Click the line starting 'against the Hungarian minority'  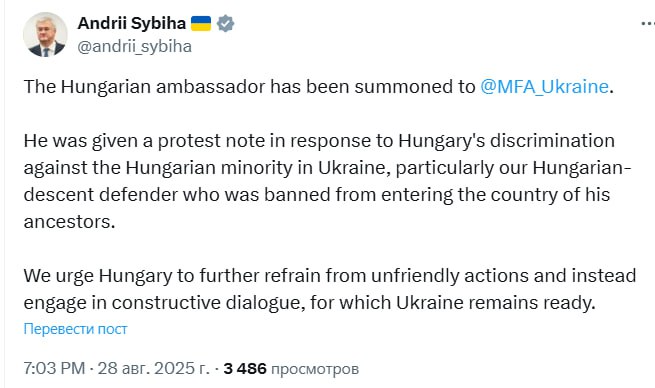click(x=328, y=168)
